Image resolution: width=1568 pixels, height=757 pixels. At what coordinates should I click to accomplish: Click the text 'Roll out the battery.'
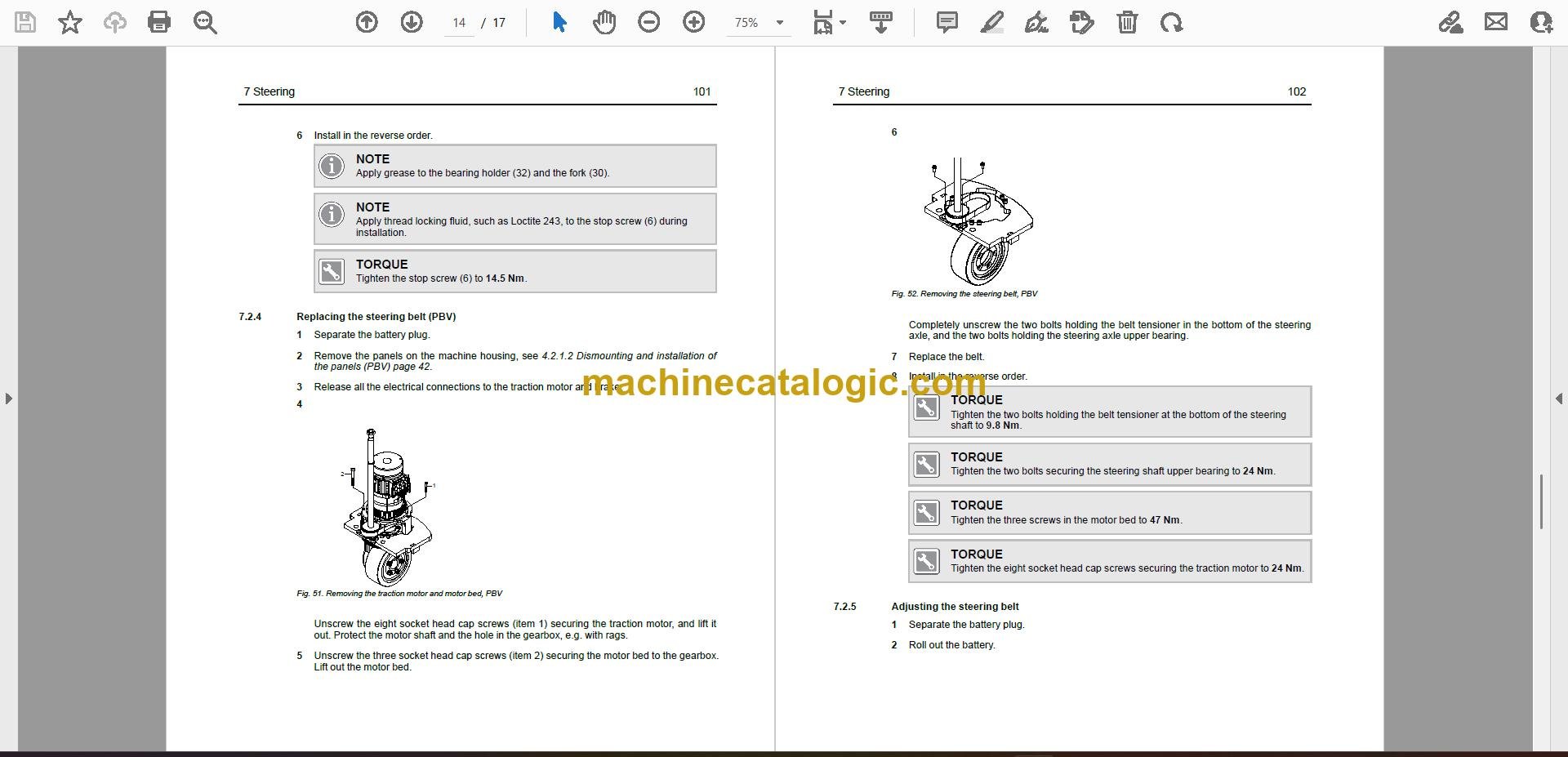[x=951, y=645]
